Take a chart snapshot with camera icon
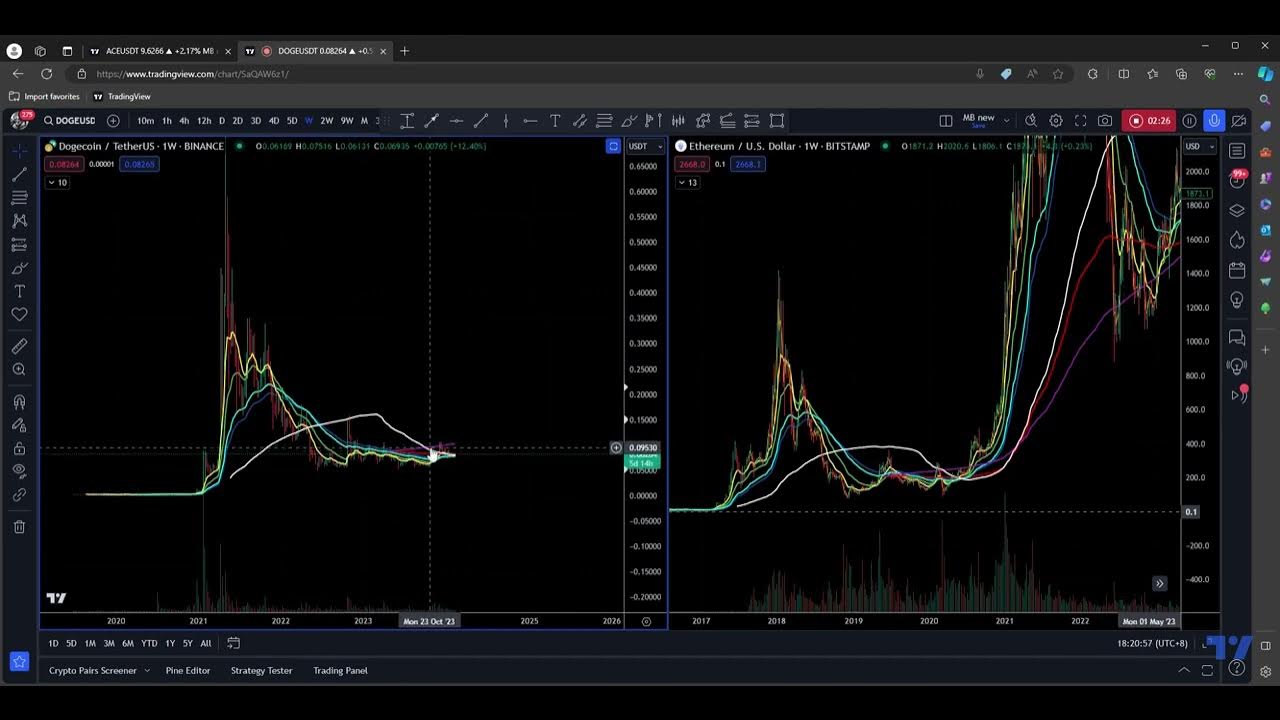This screenshot has height=720, width=1280. click(x=1105, y=121)
